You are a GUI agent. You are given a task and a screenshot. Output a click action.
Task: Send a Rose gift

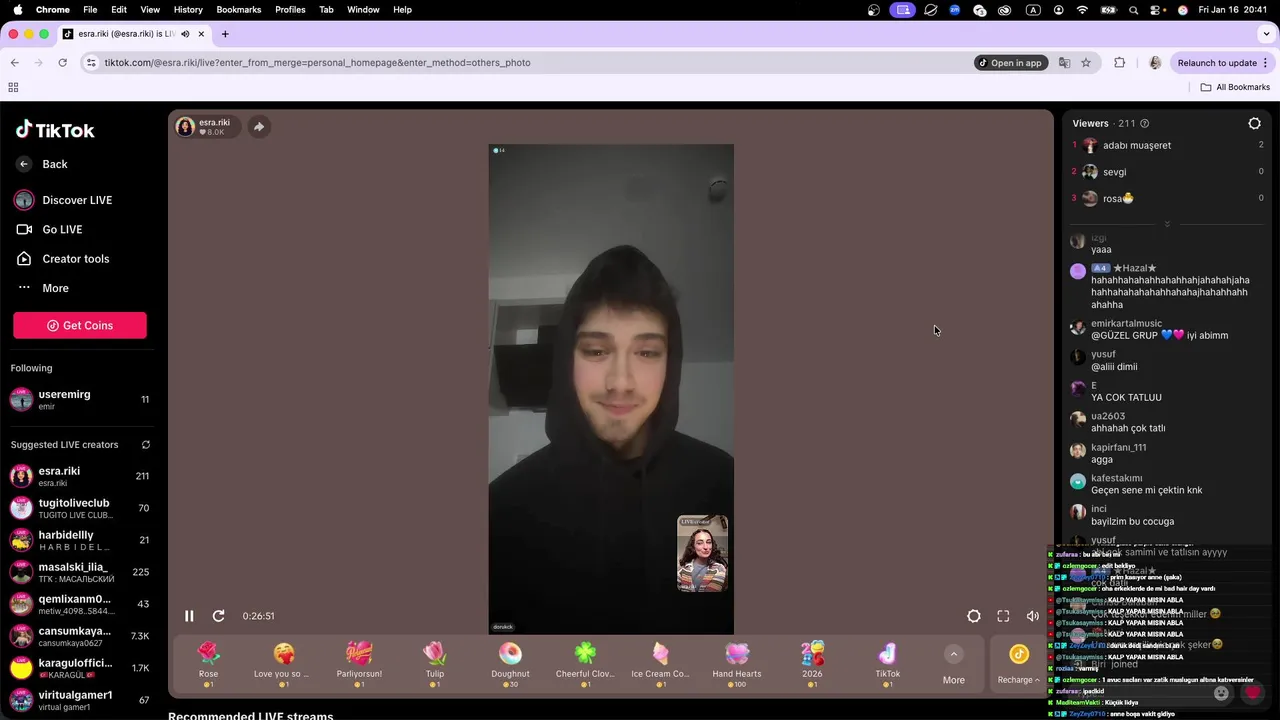[208, 664]
